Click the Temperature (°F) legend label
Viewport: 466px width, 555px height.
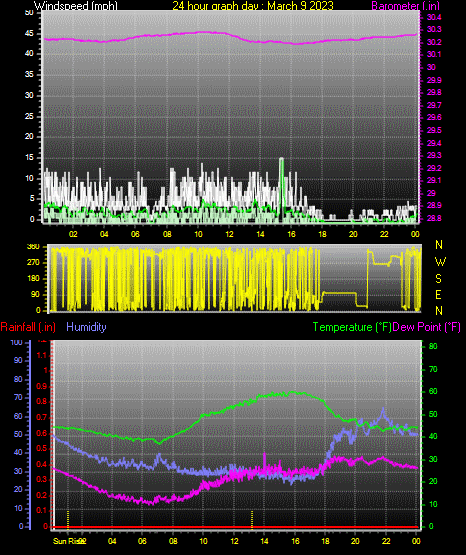point(352,327)
